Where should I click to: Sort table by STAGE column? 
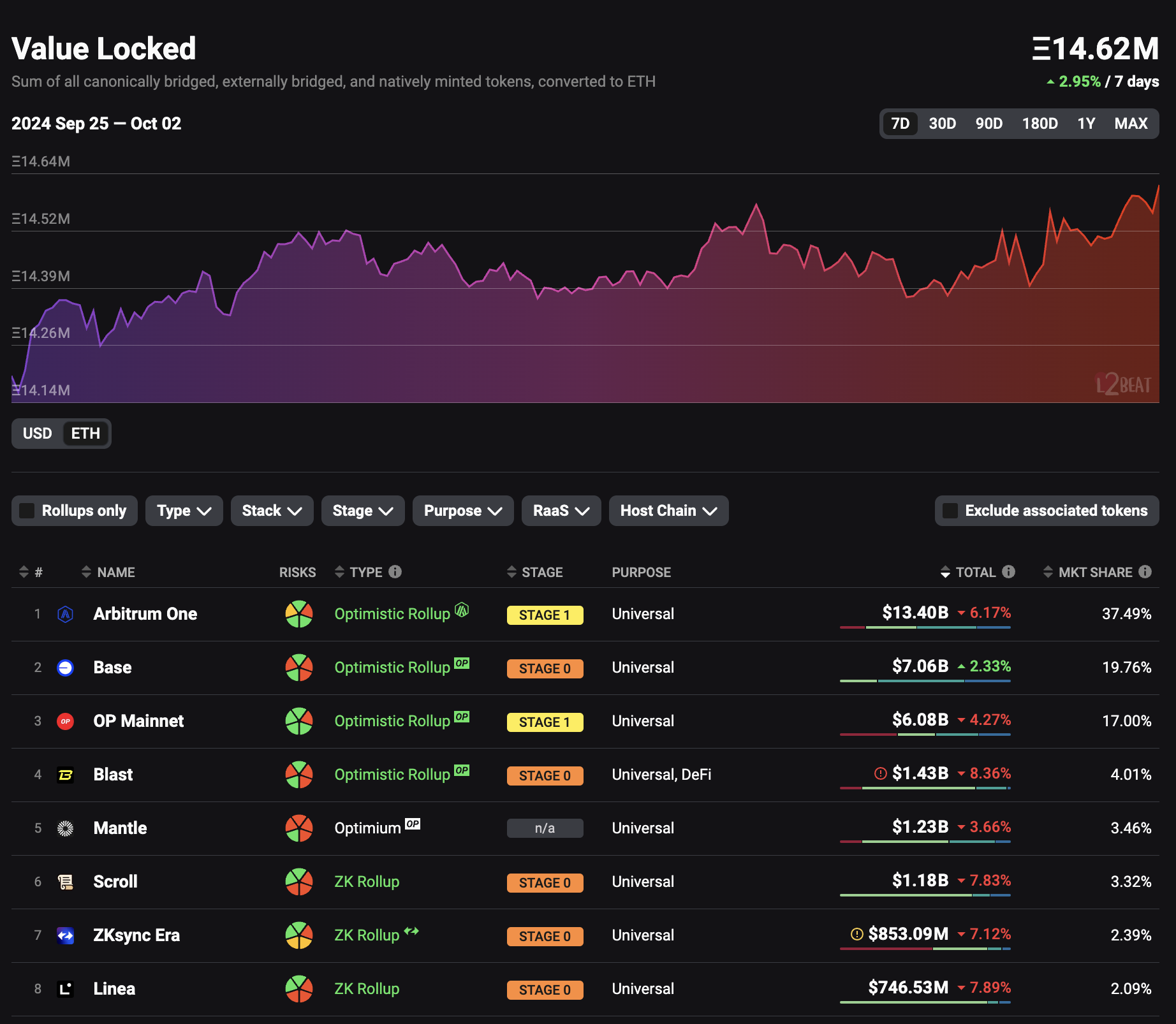coord(534,572)
